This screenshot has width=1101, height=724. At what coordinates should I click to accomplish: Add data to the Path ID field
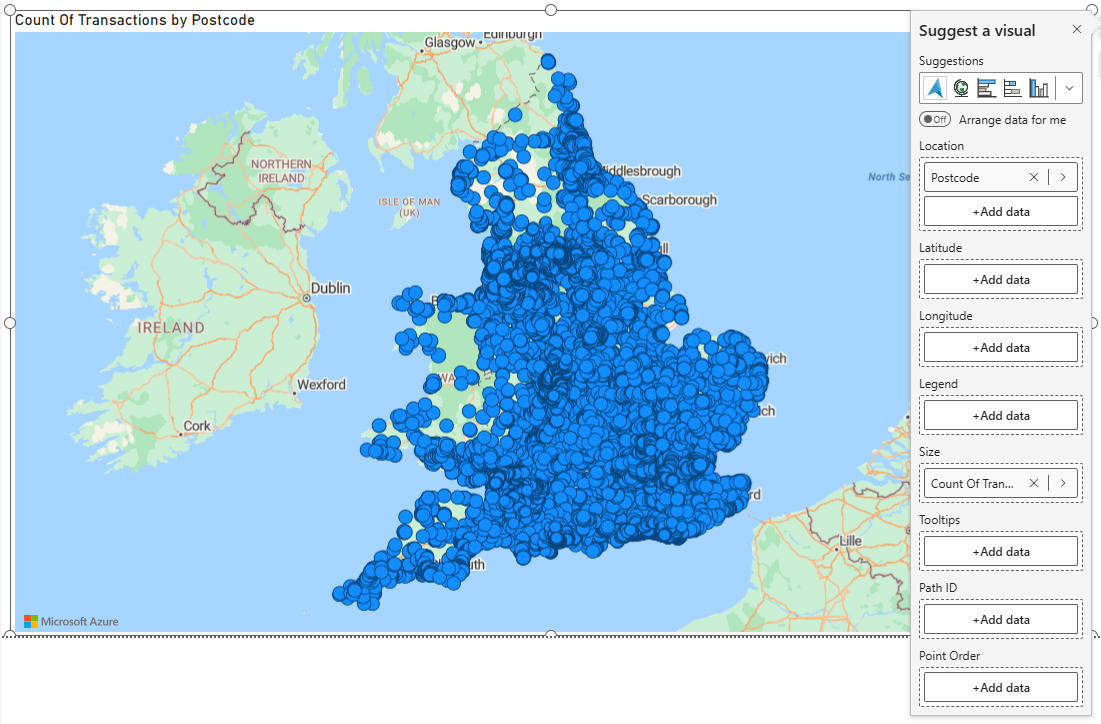pos(1000,619)
